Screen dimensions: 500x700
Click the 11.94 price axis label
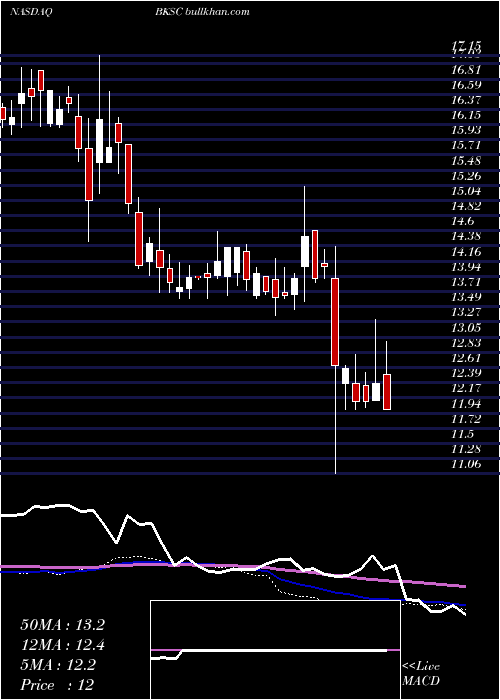tap(466, 404)
